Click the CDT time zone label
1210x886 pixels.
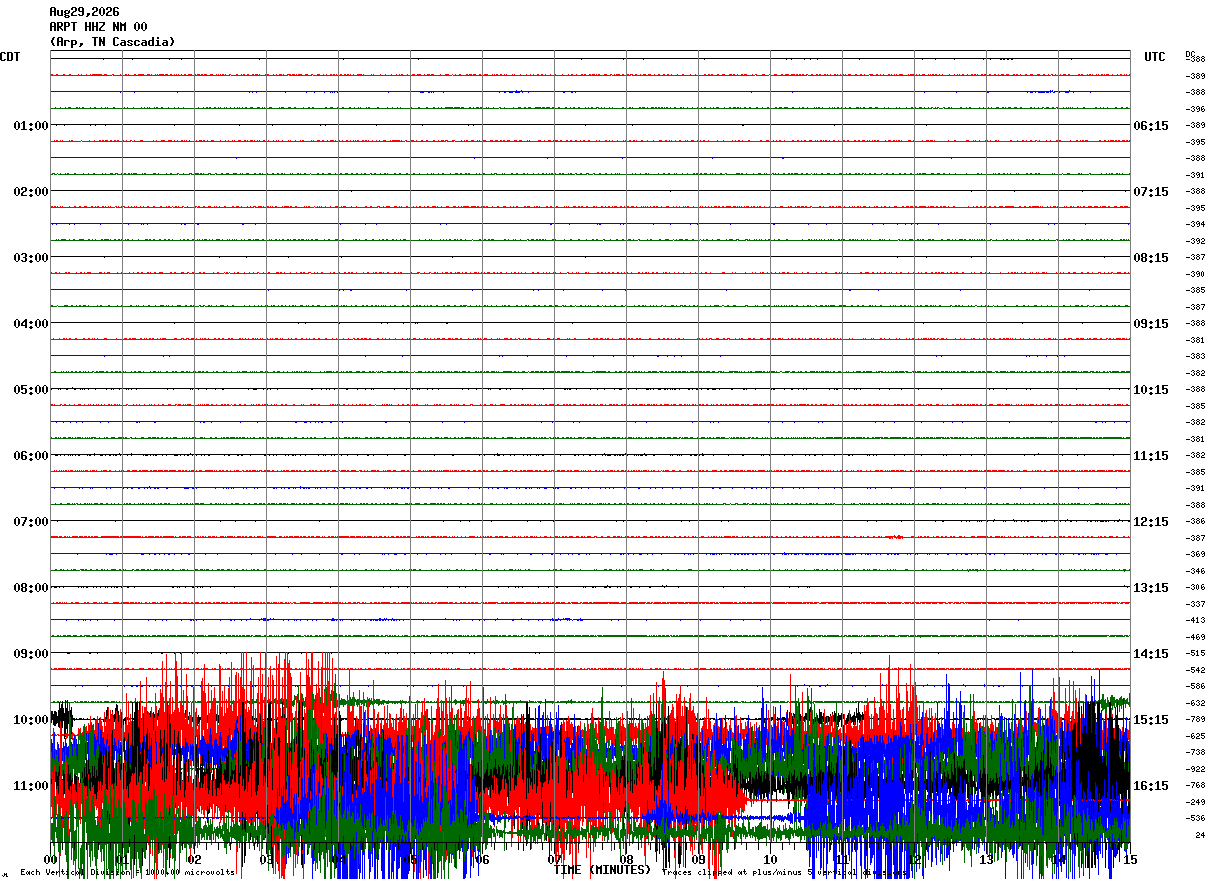(10, 57)
